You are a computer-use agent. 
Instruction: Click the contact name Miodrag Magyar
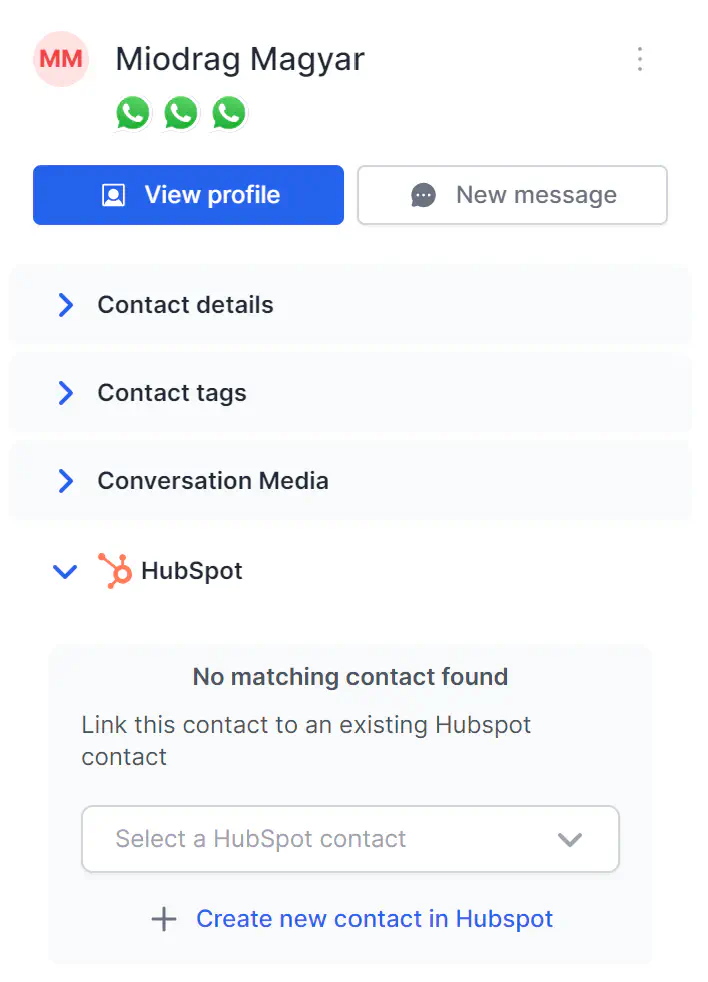pos(240,59)
